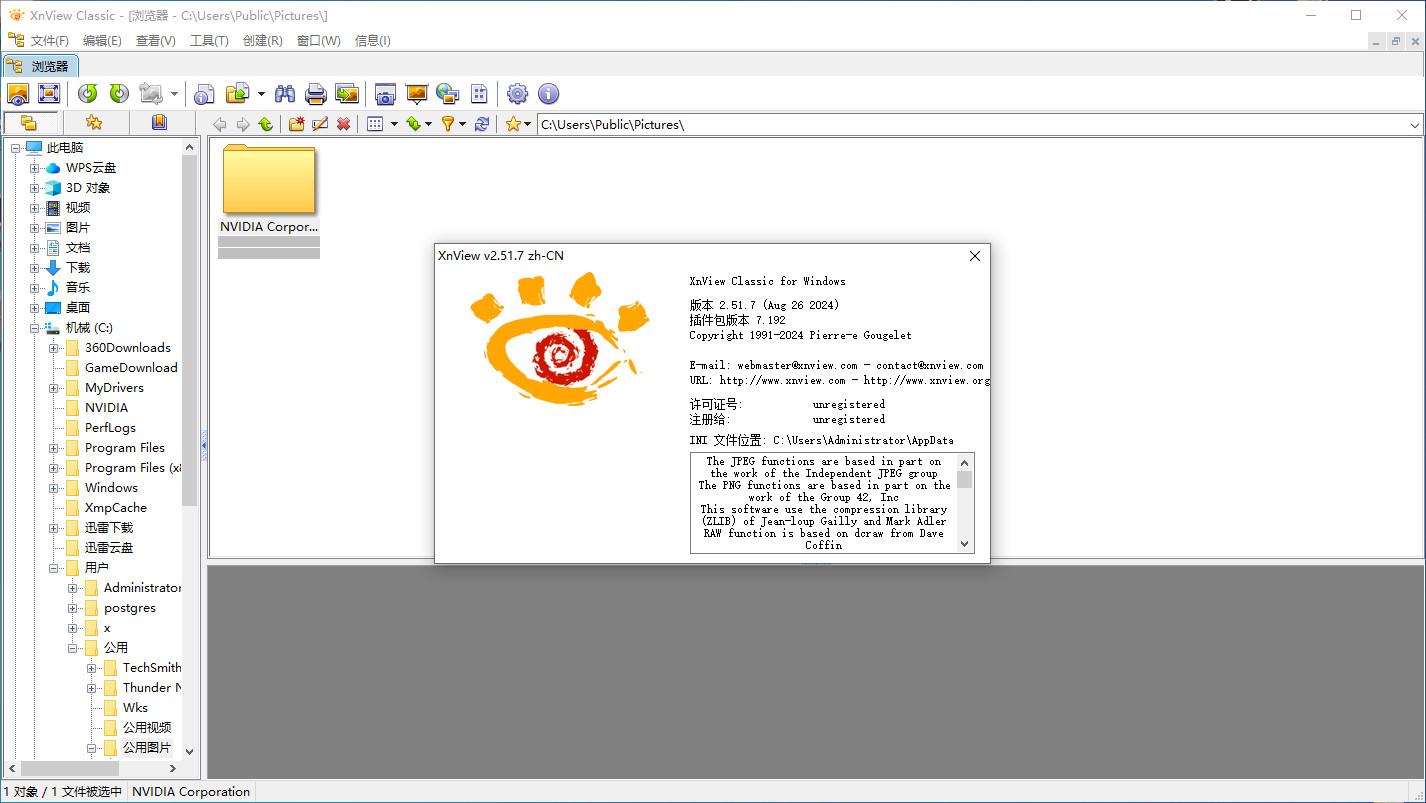
Task: Select the 迅雷云盘 folder
Action: click(109, 548)
